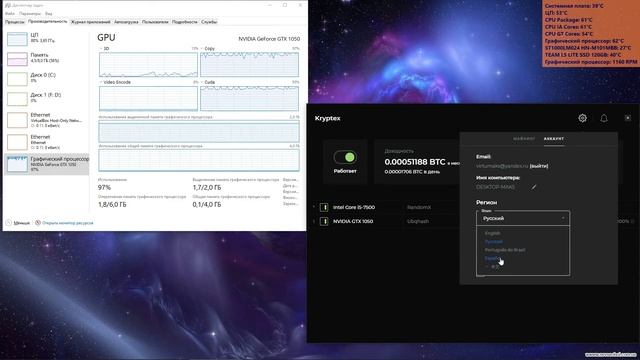Click Открыть монитор ресурсов link
Viewport: 640px width, 360px height.
pos(68,223)
